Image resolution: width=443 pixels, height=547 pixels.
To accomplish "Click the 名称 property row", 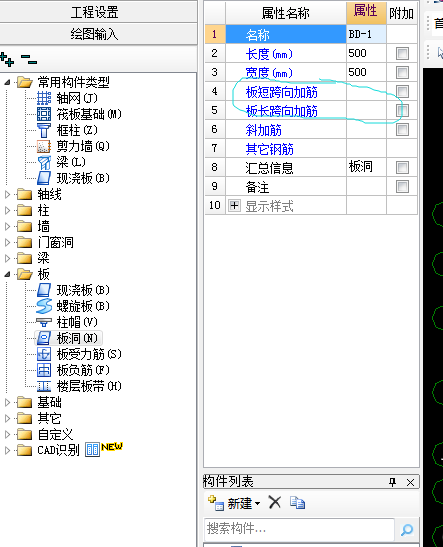I will tap(286, 34).
